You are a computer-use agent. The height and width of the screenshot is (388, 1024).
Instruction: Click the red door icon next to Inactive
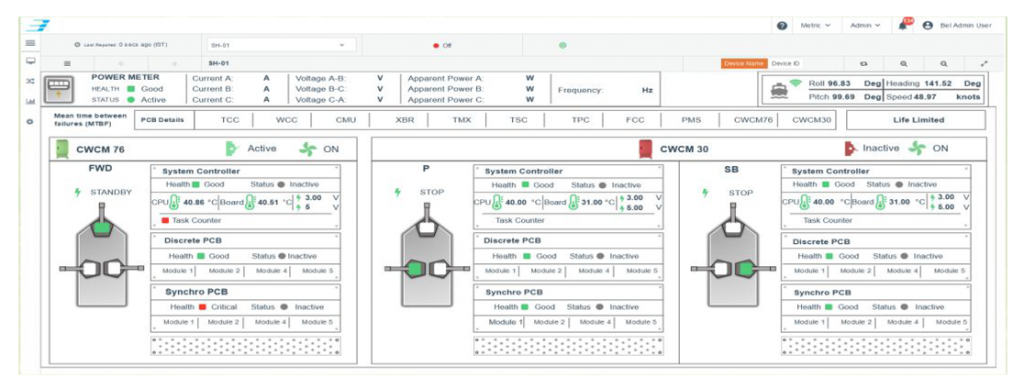[x=850, y=148]
